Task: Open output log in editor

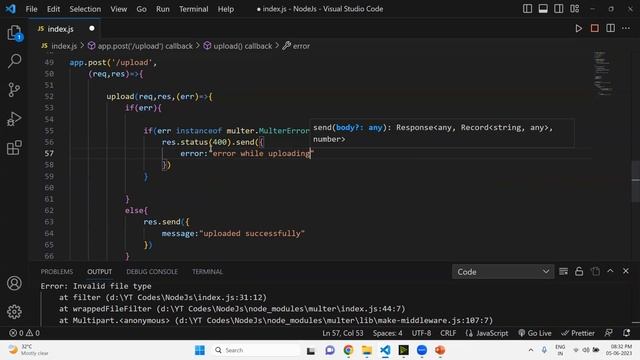Action: coord(595,271)
